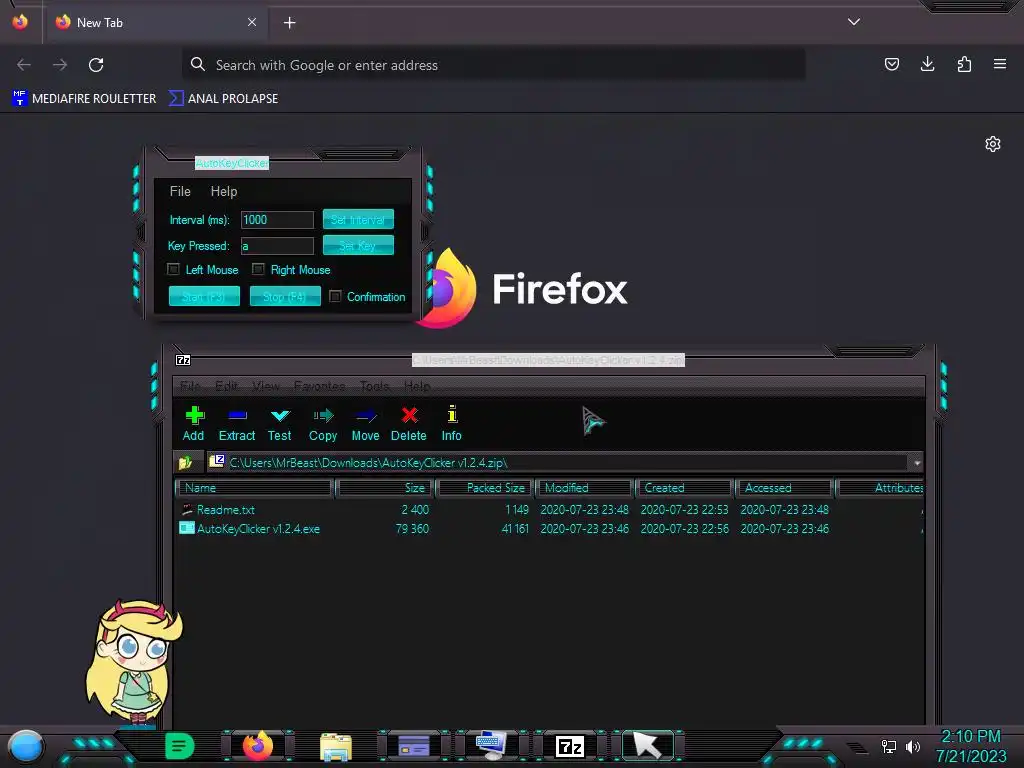Click the Copy icon in 7-Zip toolbar
The height and width of the screenshot is (768, 1024).
click(323, 415)
